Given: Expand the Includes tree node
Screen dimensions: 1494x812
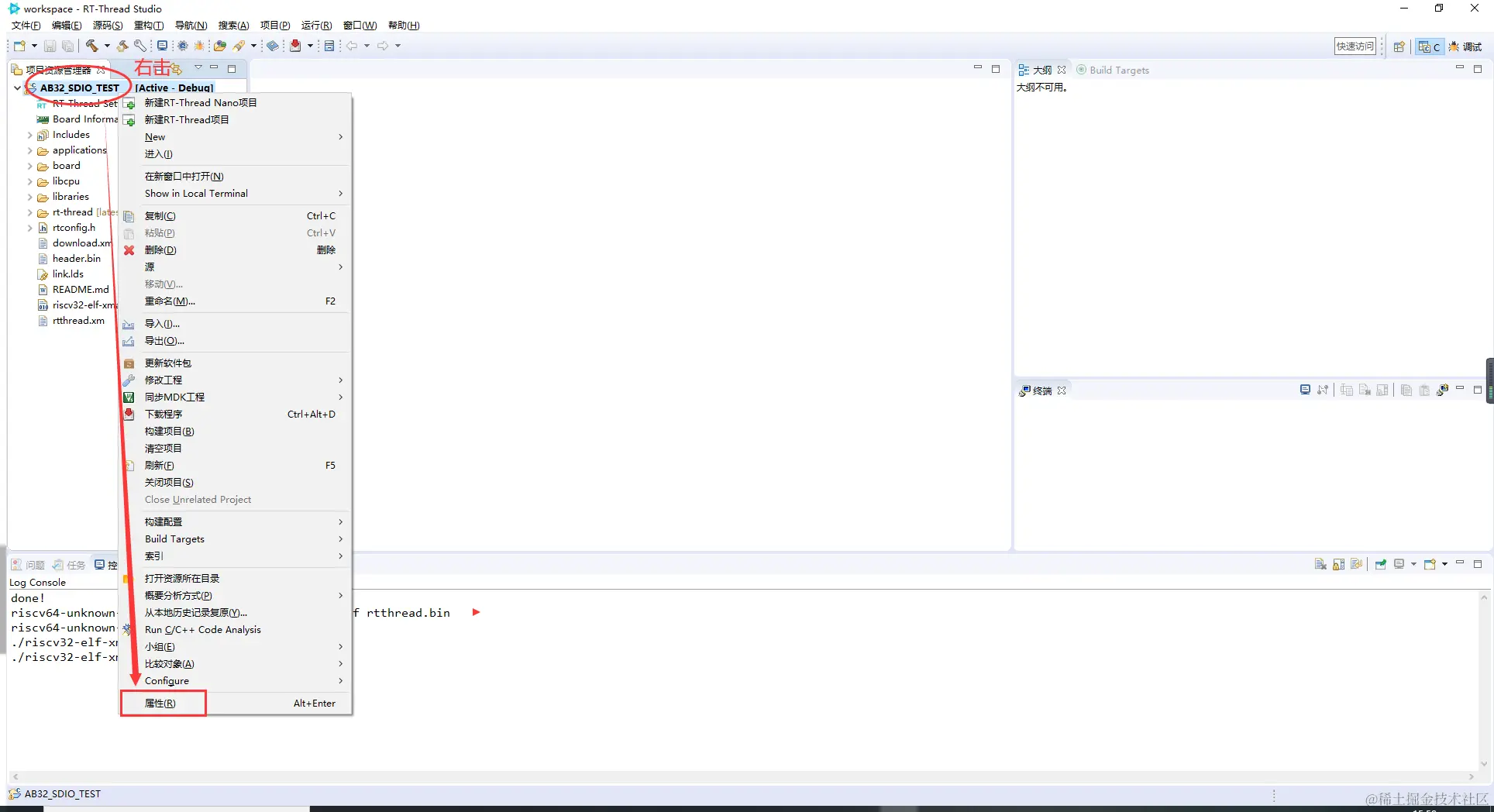Looking at the screenshot, I should click(29, 135).
